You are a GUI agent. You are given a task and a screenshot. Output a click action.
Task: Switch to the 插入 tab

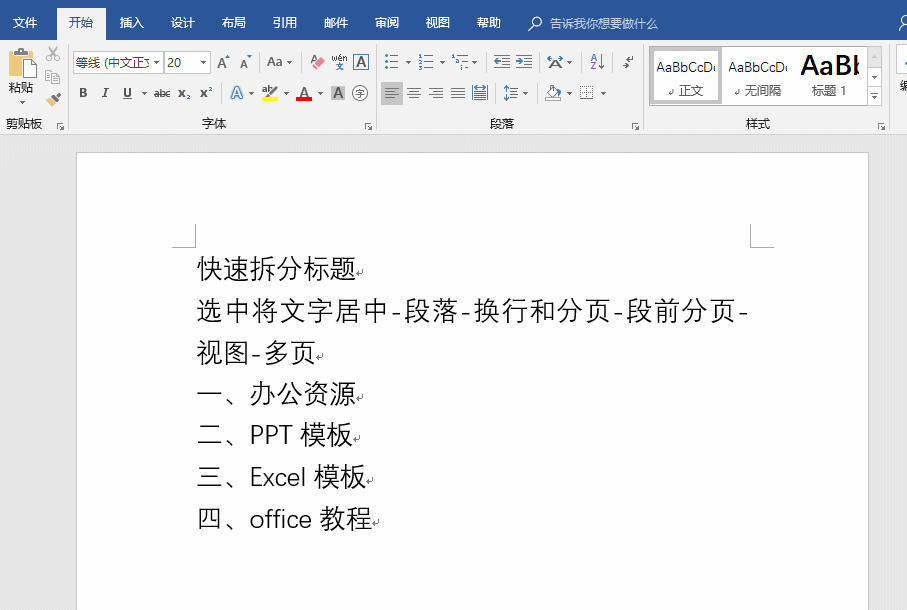tap(131, 23)
